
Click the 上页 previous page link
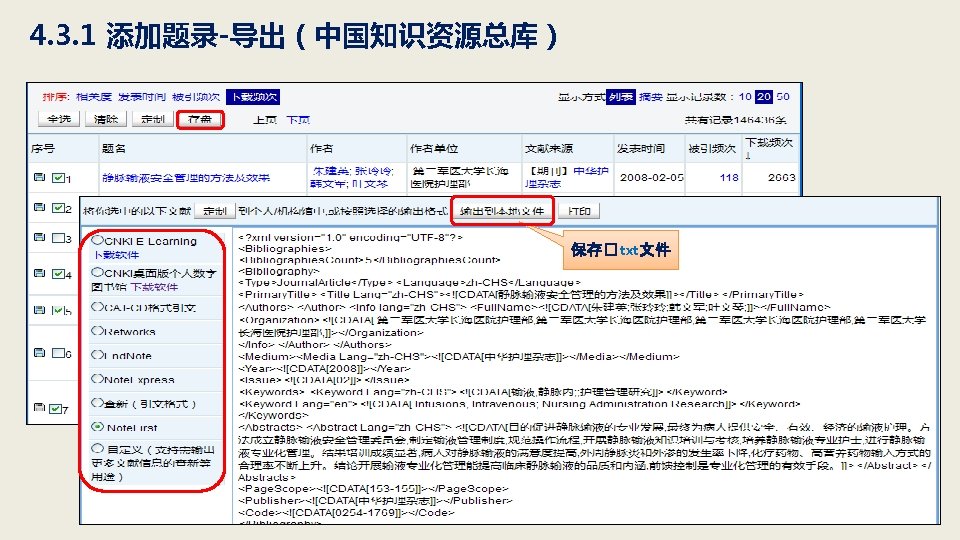265,120
